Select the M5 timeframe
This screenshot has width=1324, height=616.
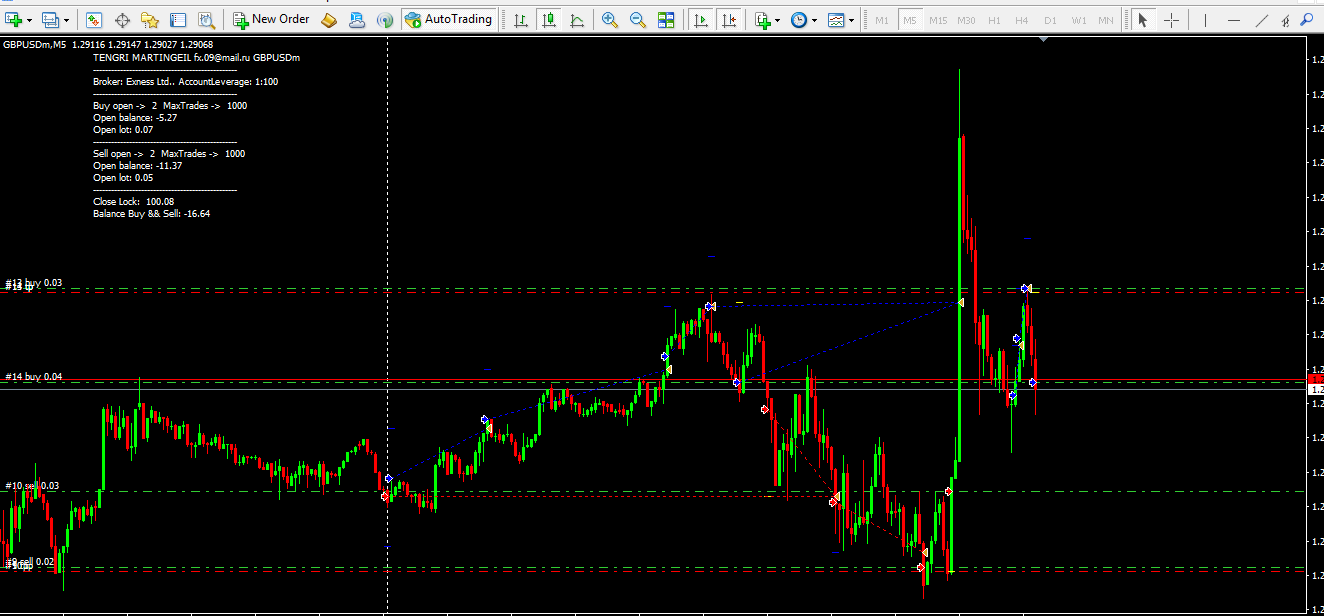coord(910,20)
